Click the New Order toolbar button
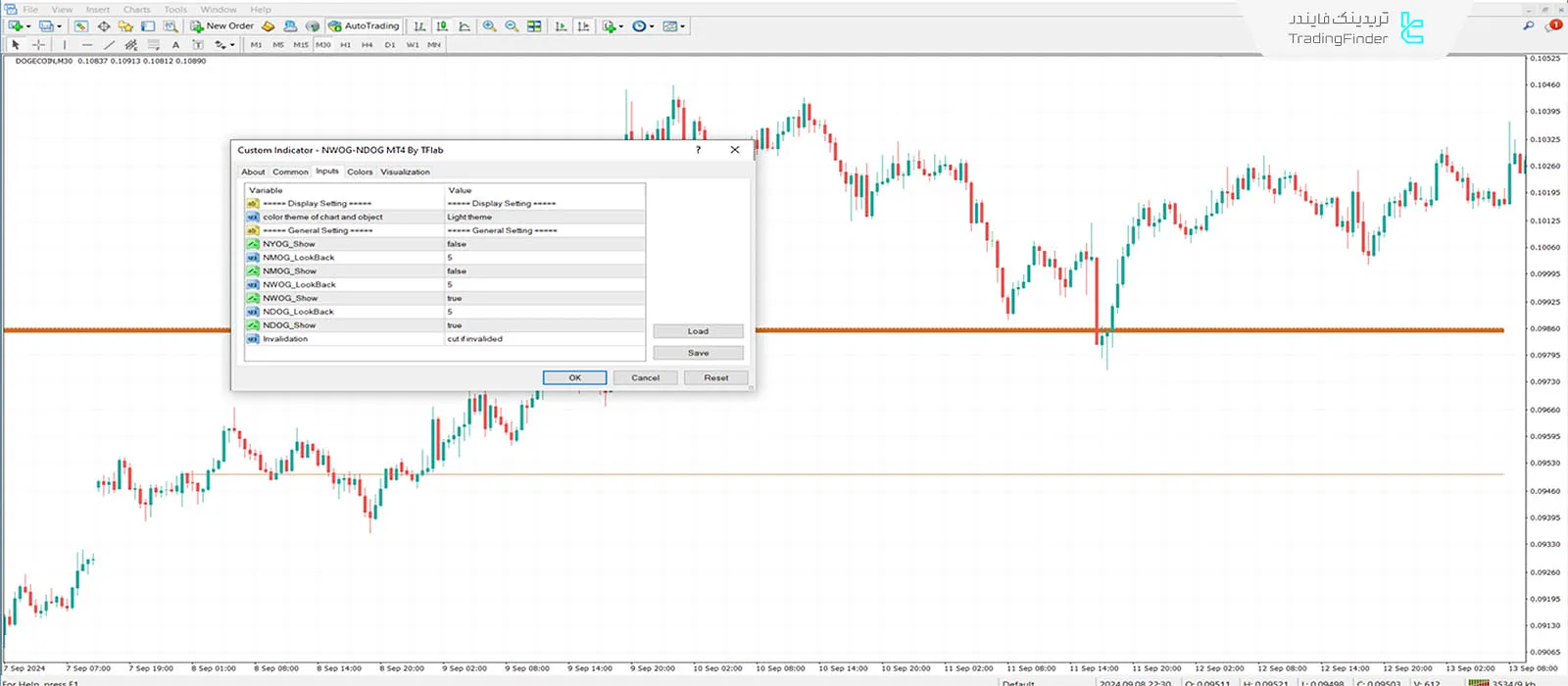Image resolution: width=1568 pixels, height=686 pixels. [x=222, y=26]
